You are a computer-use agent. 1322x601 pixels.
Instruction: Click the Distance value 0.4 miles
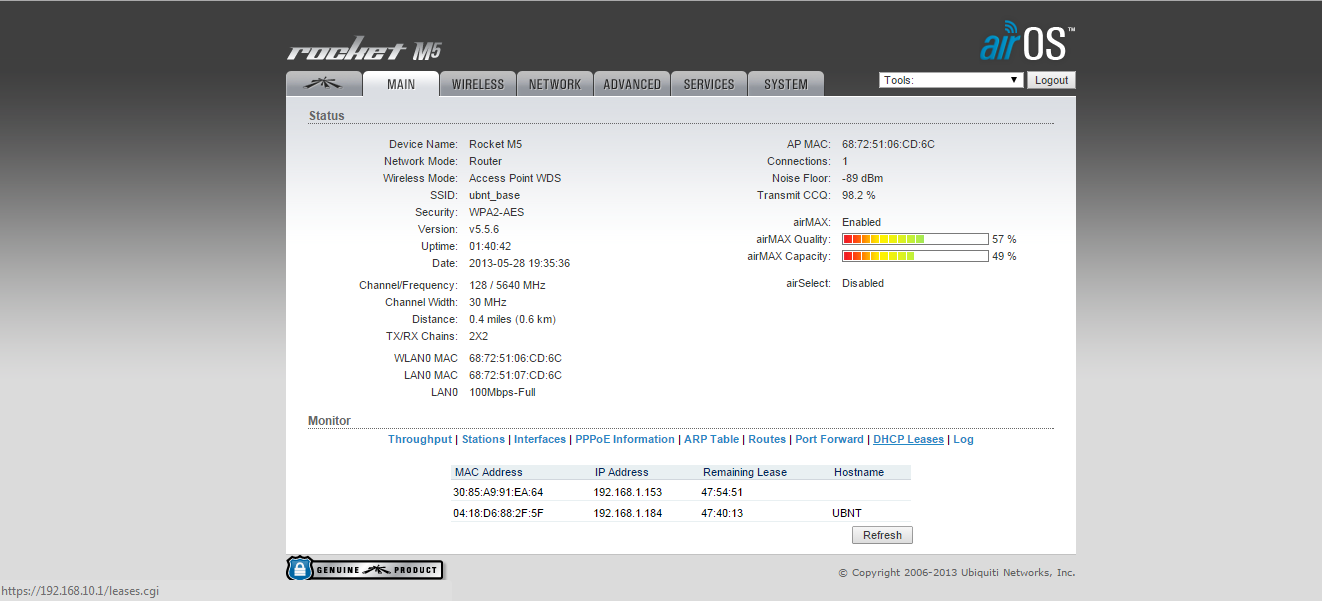click(x=512, y=319)
